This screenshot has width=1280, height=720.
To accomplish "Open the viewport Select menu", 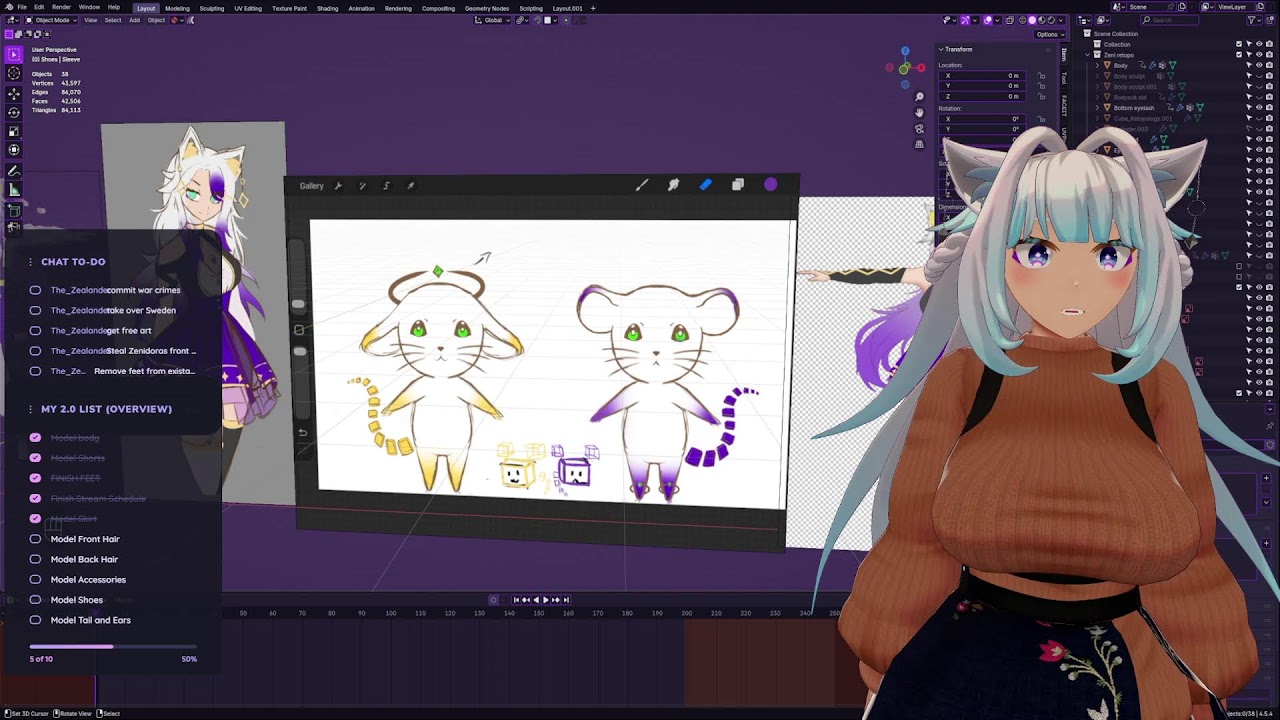I will tap(113, 20).
